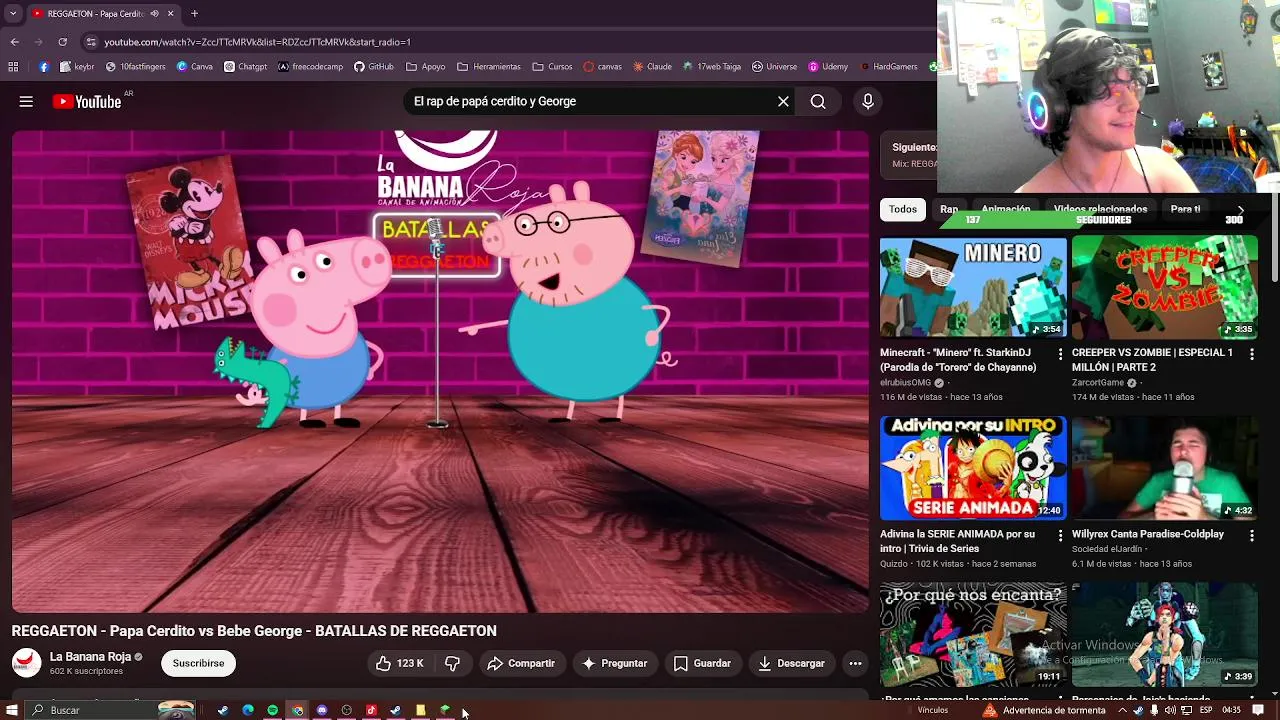Open Microsoft Edge from the taskbar

[x=248, y=710]
